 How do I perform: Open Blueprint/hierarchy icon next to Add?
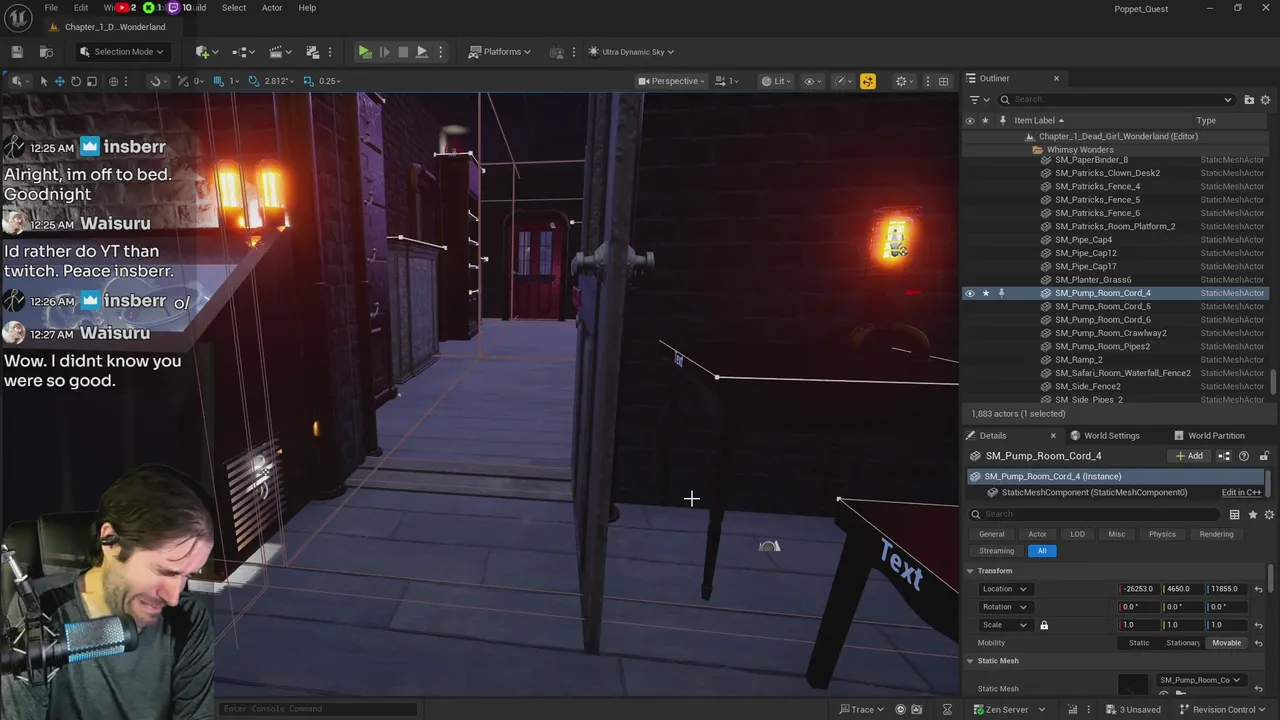point(1224,456)
